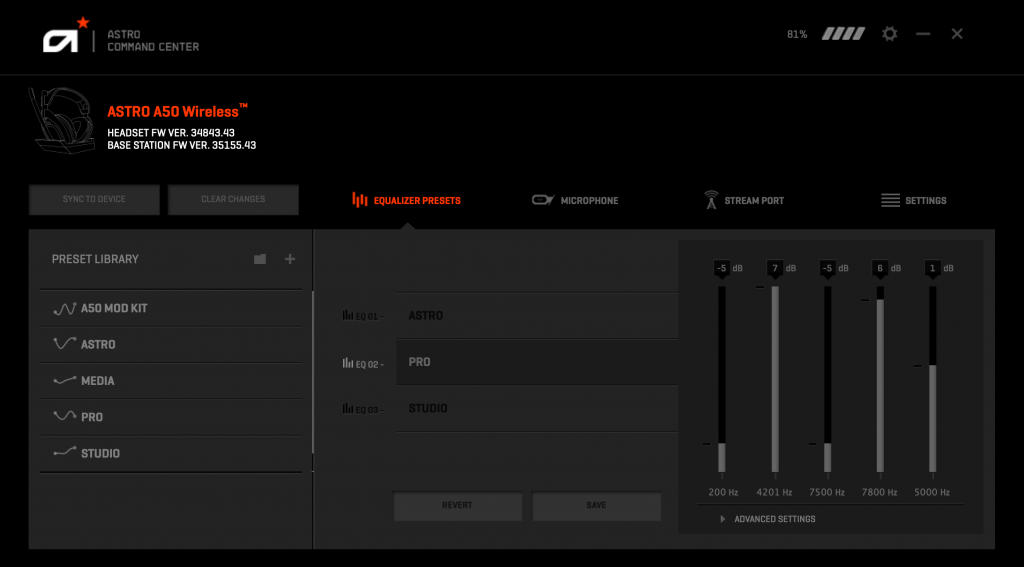
Task: Click the 5000 Hz frequency label
Action: click(x=932, y=493)
